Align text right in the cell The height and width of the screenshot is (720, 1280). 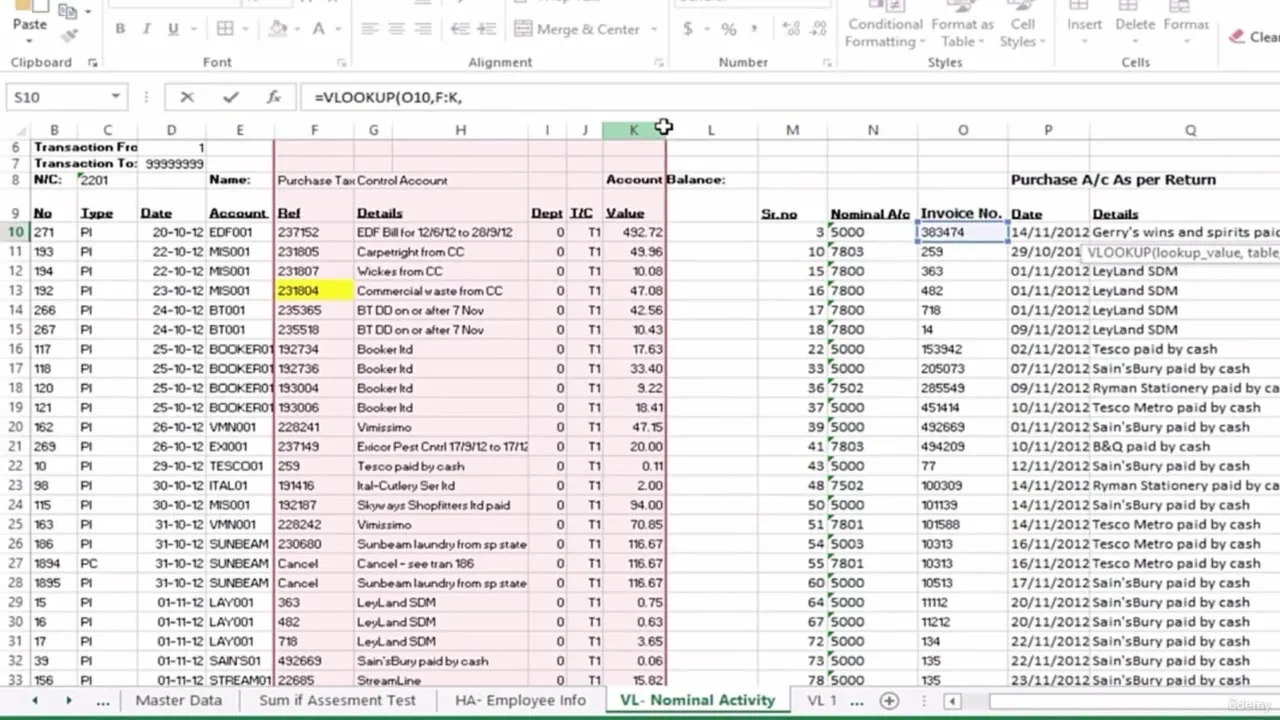click(x=424, y=29)
